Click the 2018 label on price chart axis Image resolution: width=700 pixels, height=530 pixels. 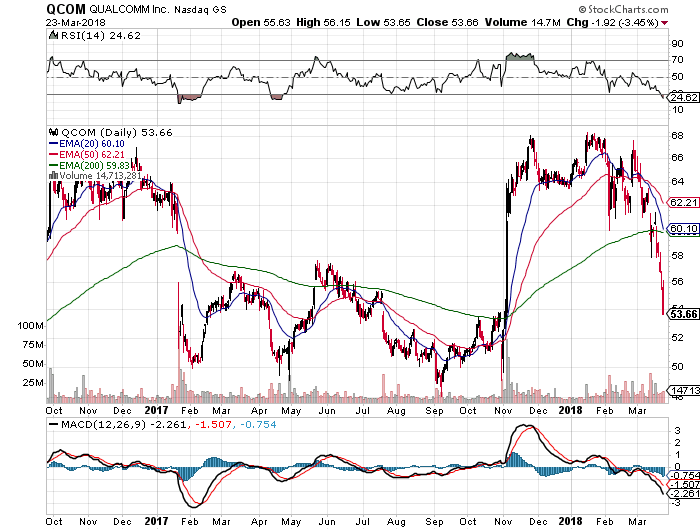pyautogui.click(x=570, y=410)
